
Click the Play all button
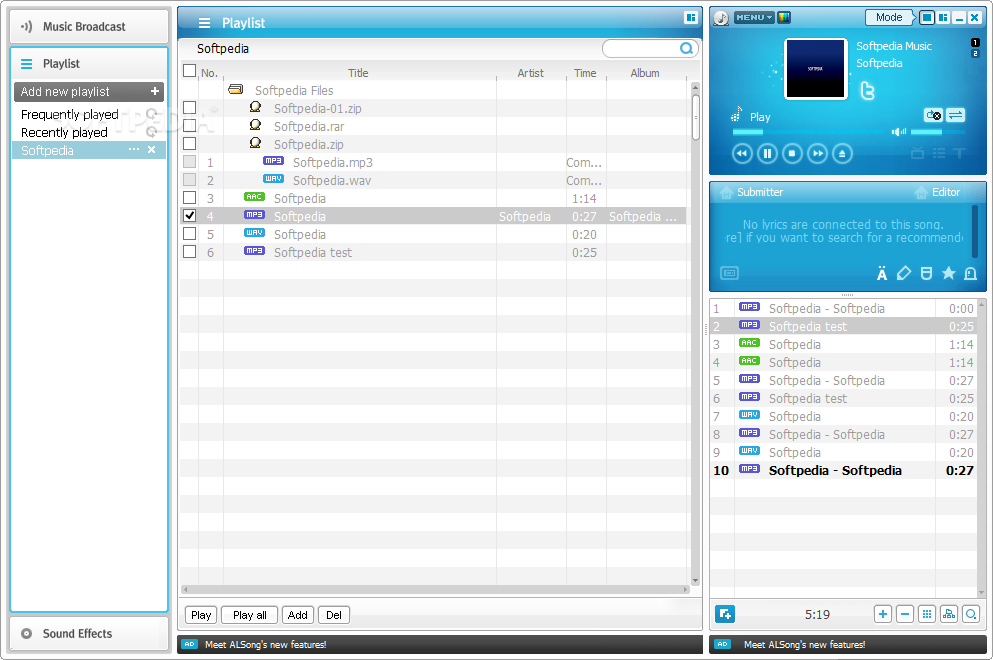click(250, 615)
